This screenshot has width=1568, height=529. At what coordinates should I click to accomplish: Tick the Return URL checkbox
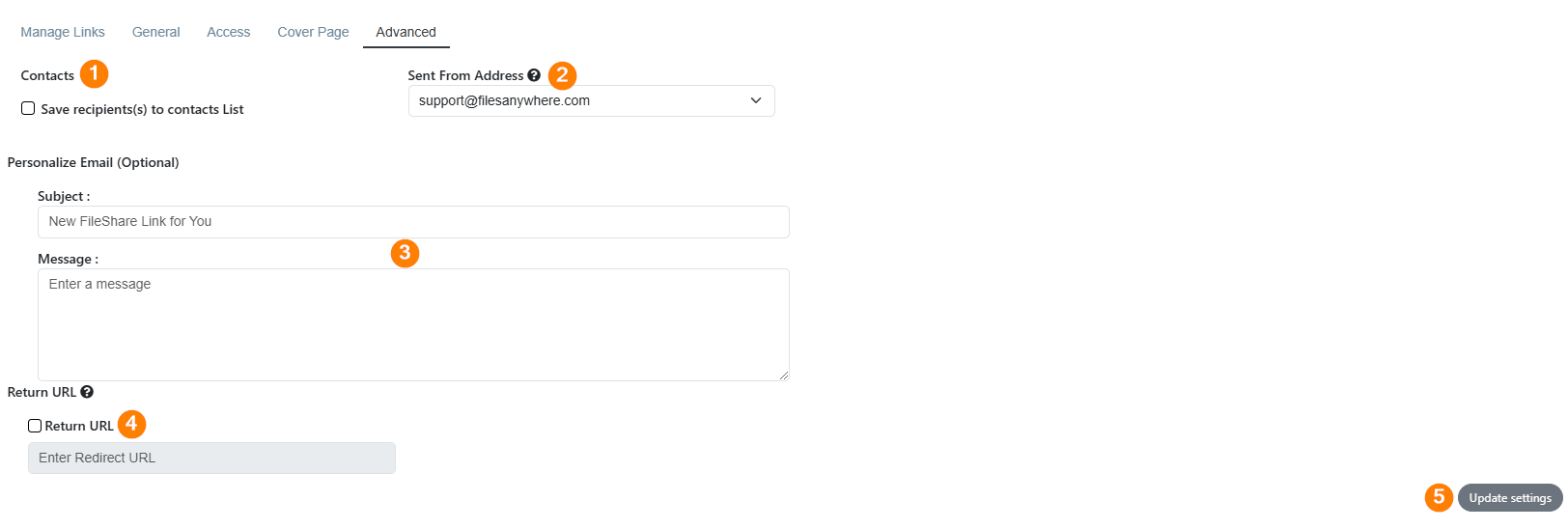coord(35,426)
